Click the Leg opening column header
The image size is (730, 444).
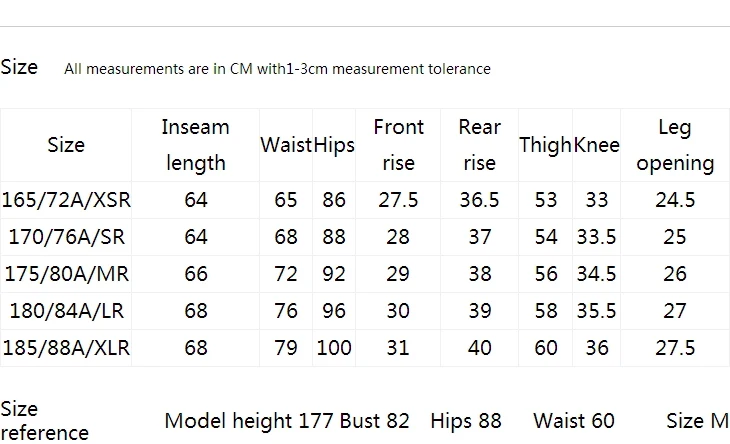(x=675, y=145)
